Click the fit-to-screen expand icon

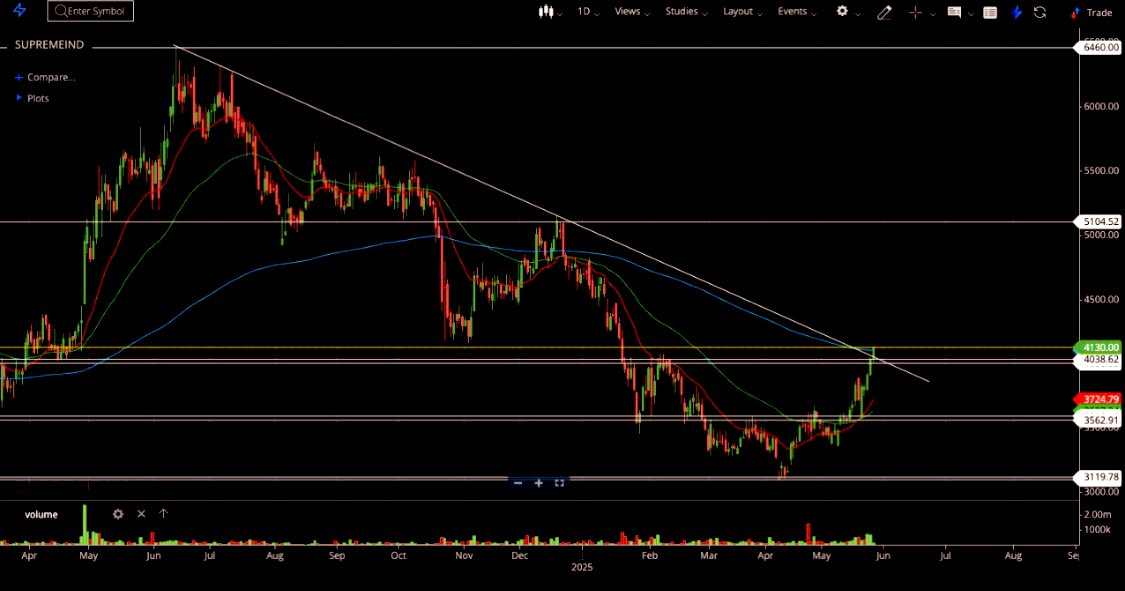point(560,483)
